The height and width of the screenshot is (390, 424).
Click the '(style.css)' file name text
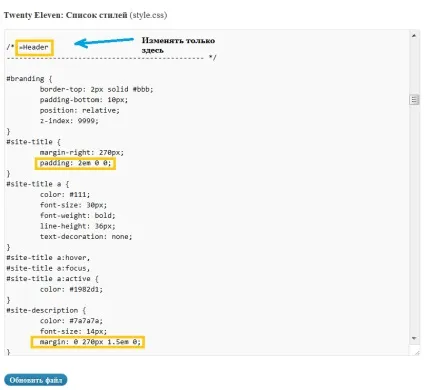pos(148,15)
